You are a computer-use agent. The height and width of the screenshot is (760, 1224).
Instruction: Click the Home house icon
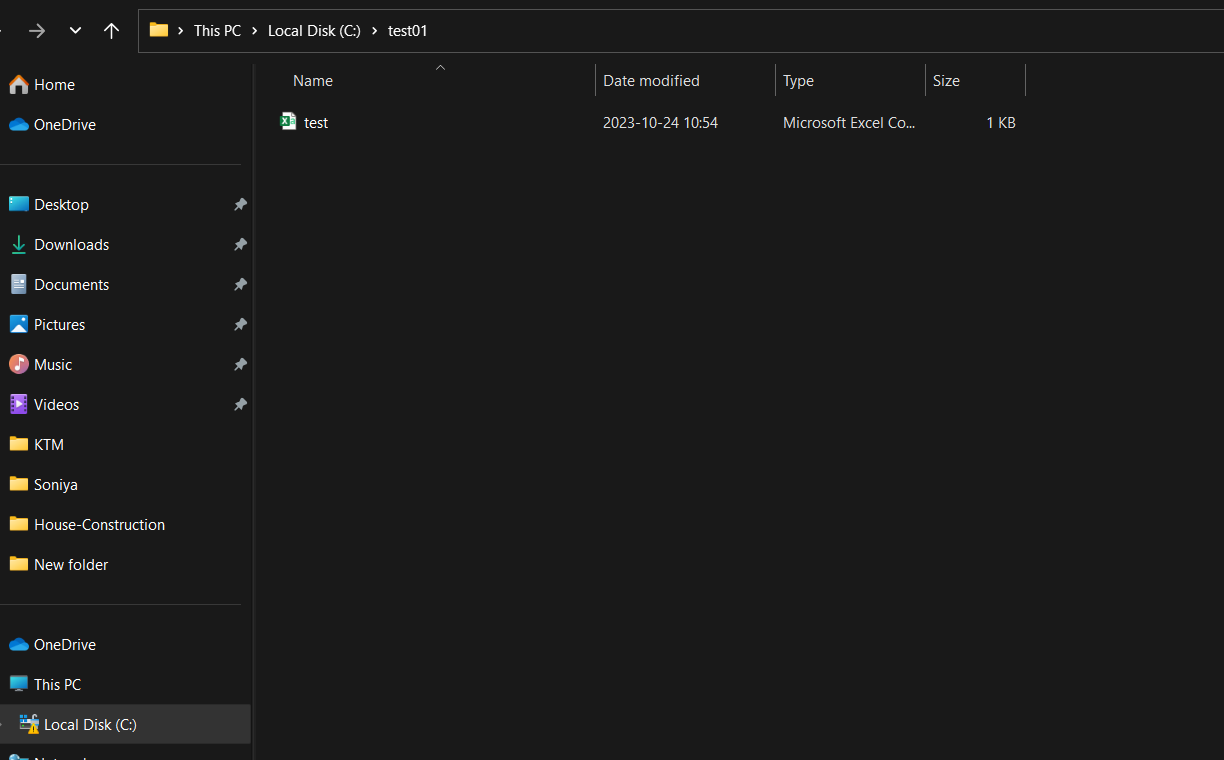(x=18, y=85)
